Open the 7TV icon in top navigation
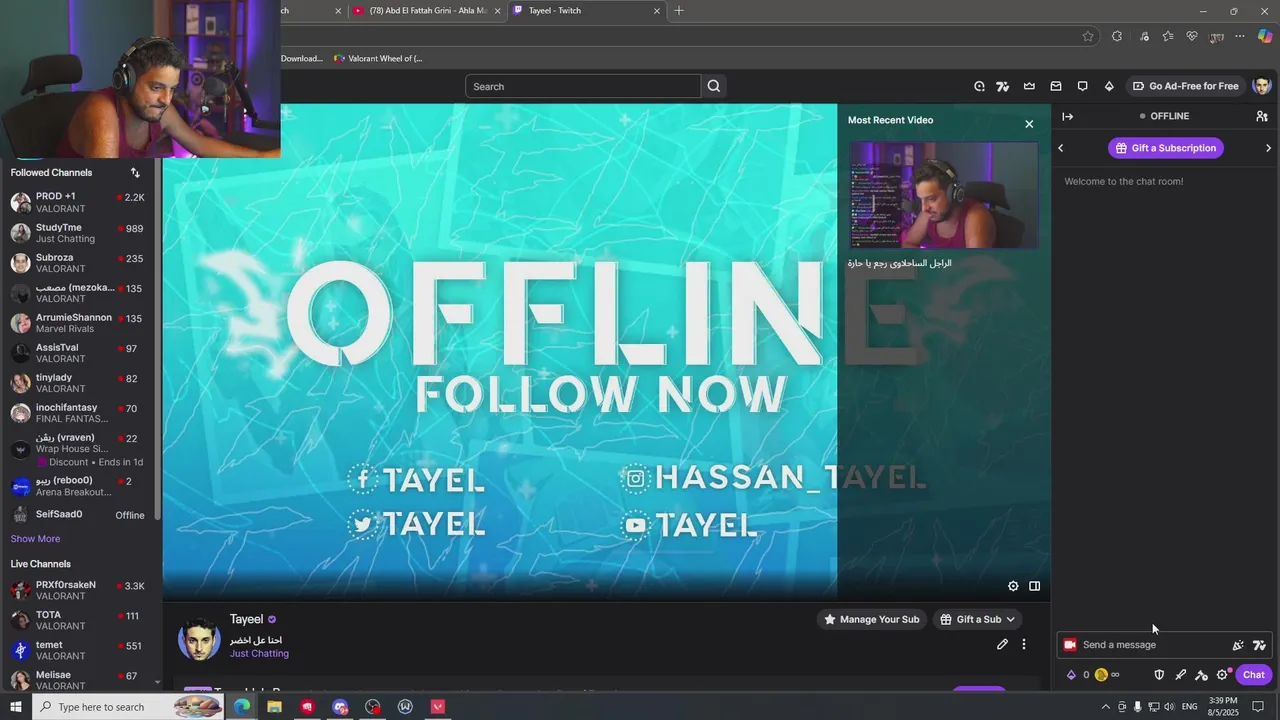Viewport: 1280px width, 720px height. (x=1003, y=86)
